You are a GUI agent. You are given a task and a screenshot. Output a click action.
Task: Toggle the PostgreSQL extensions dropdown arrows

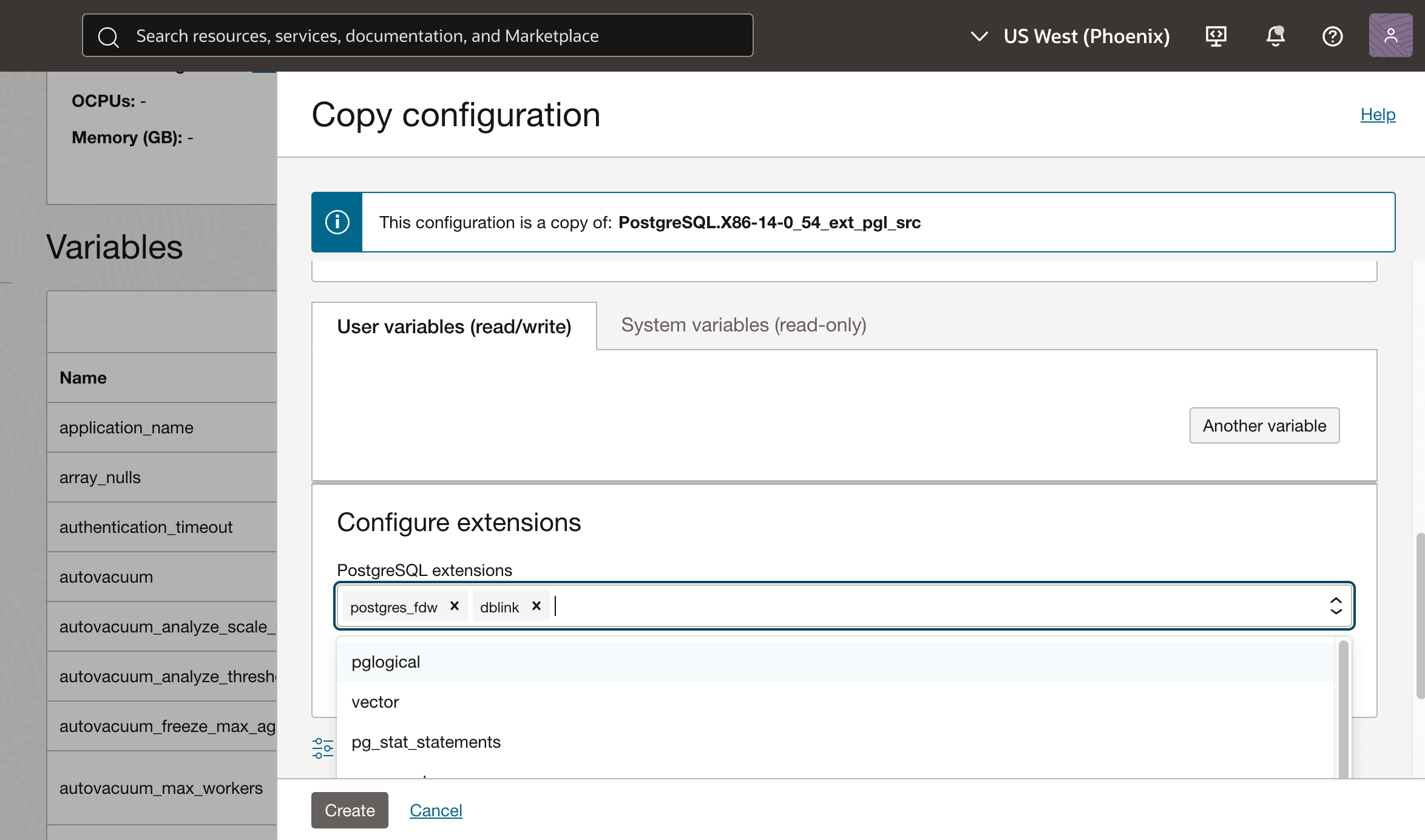[x=1336, y=606]
